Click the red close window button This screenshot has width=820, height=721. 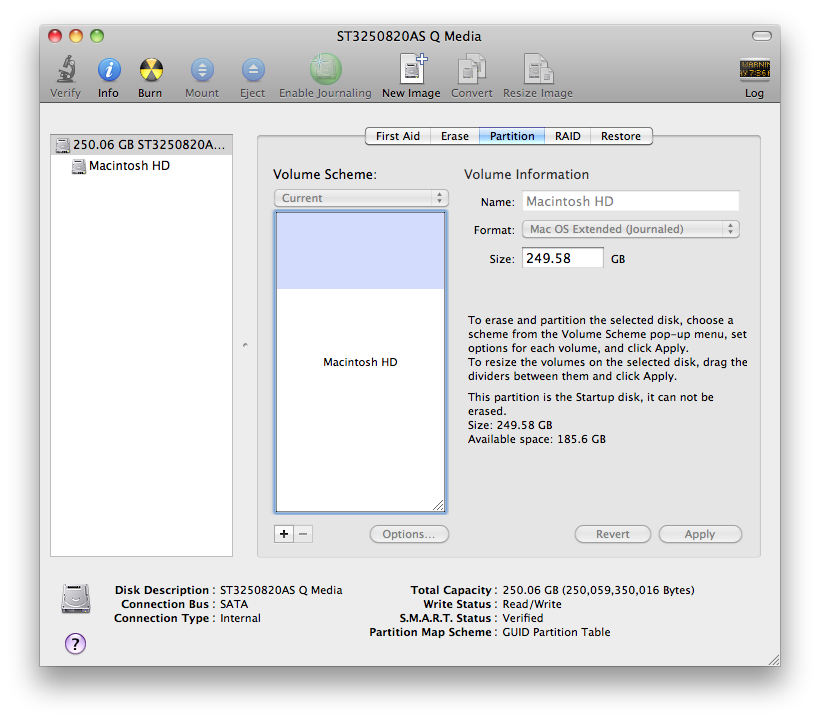pos(55,36)
